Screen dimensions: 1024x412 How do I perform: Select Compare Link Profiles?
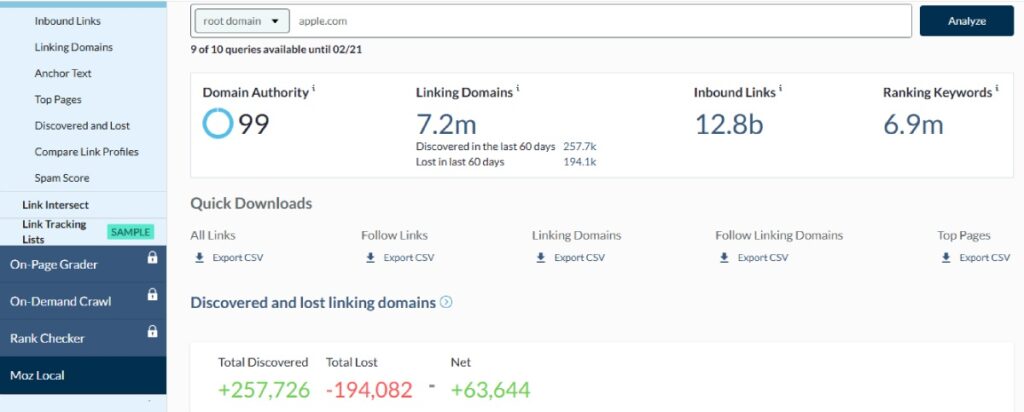(87, 151)
